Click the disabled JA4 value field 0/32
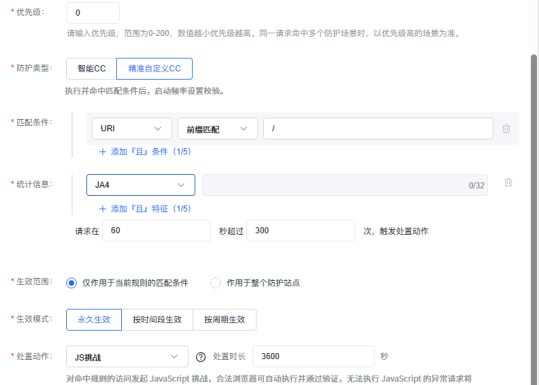Image resolution: width=539 pixels, height=385 pixels. 345,185
